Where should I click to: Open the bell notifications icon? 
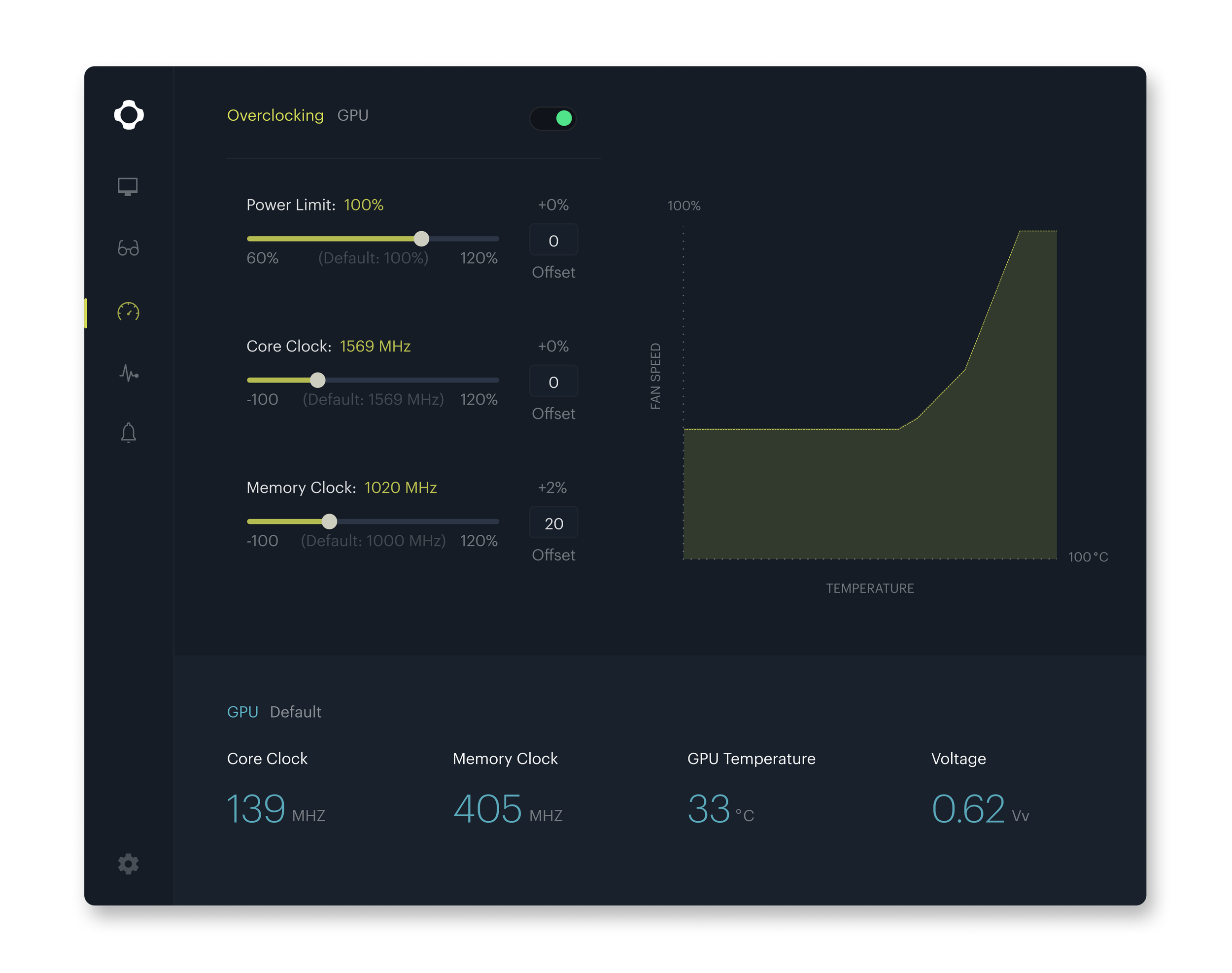pyautogui.click(x=128, y=433)
